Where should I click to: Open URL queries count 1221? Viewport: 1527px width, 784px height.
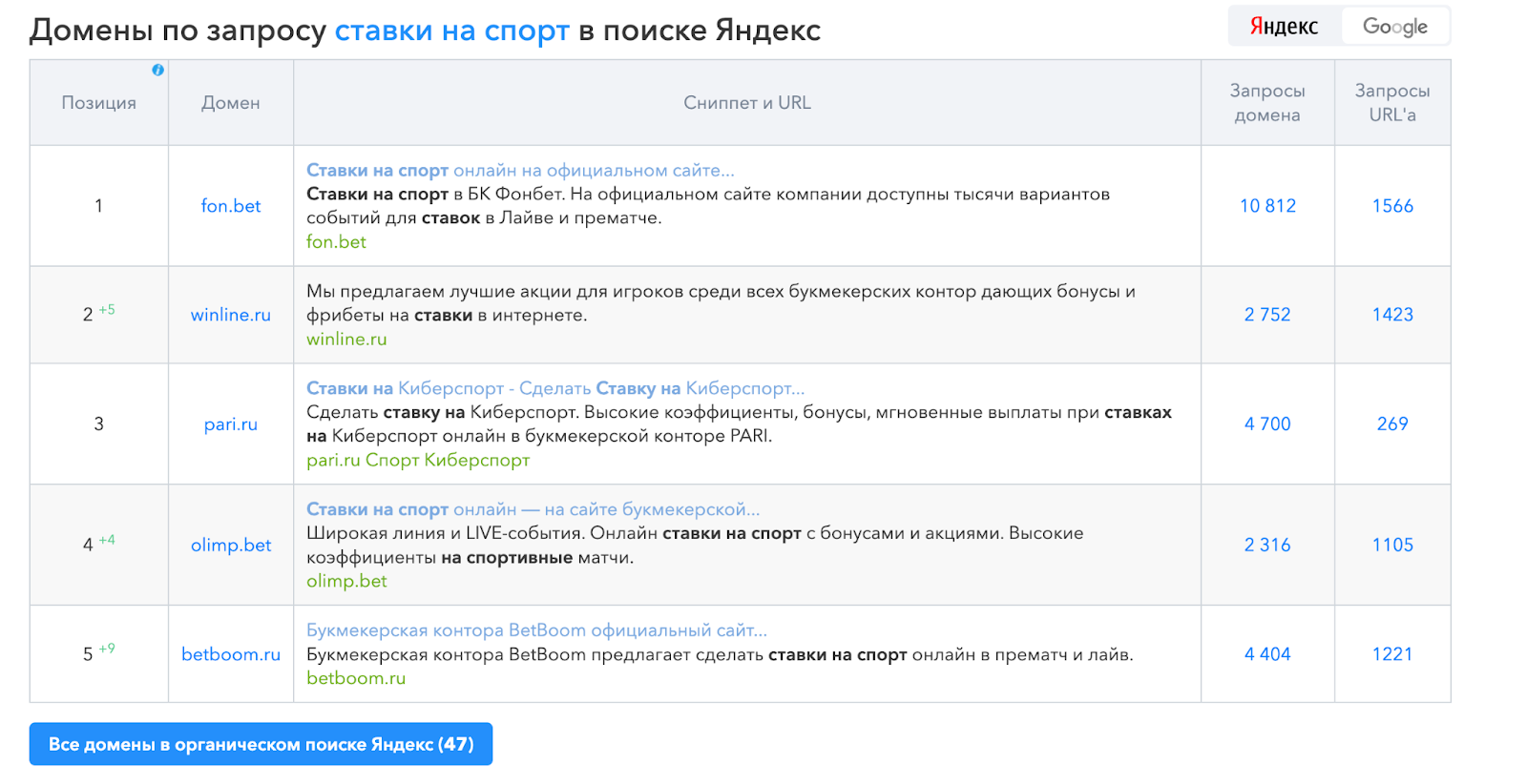[1392, 654]
